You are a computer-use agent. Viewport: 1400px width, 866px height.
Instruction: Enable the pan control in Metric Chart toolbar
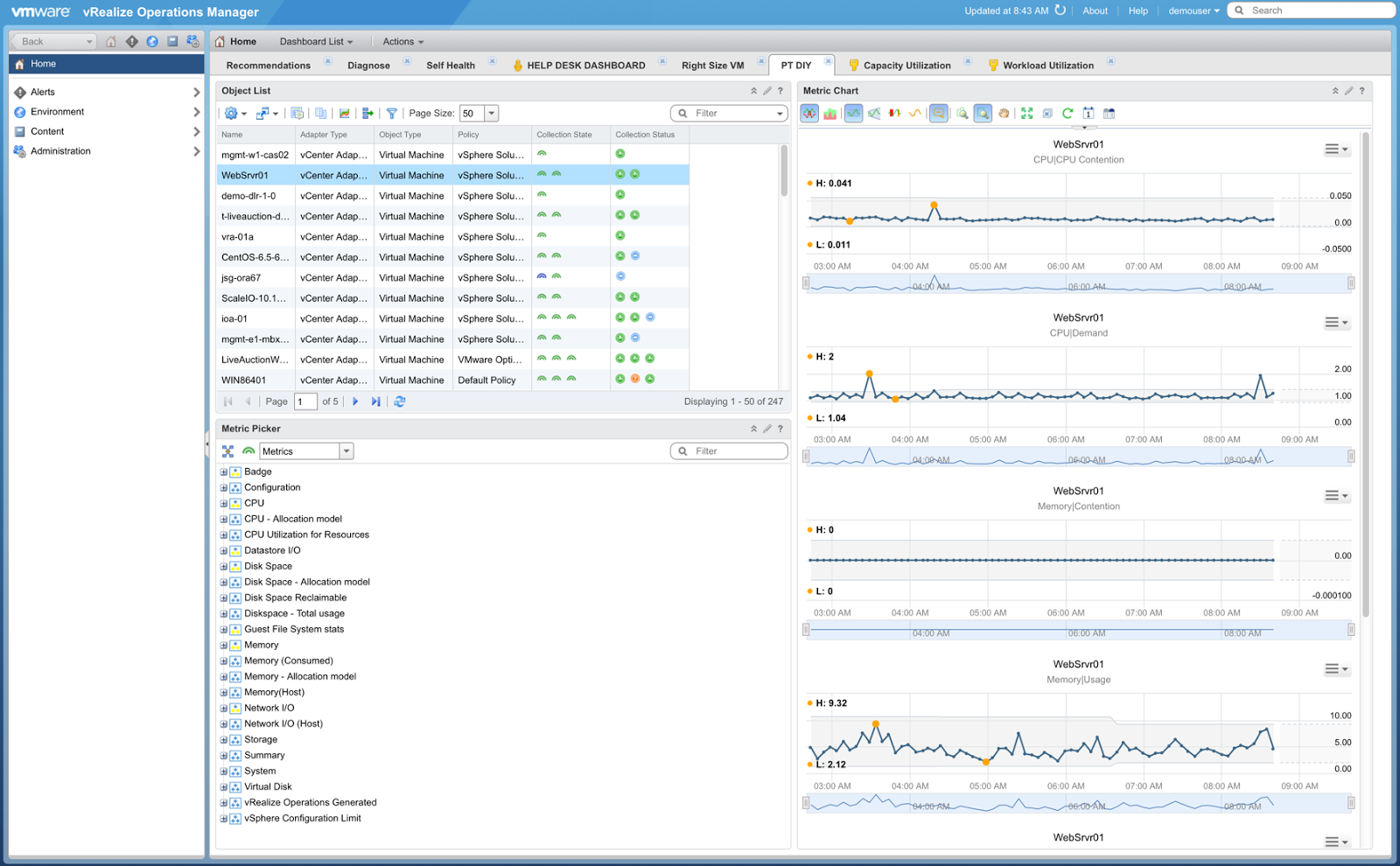point(1004,113)
